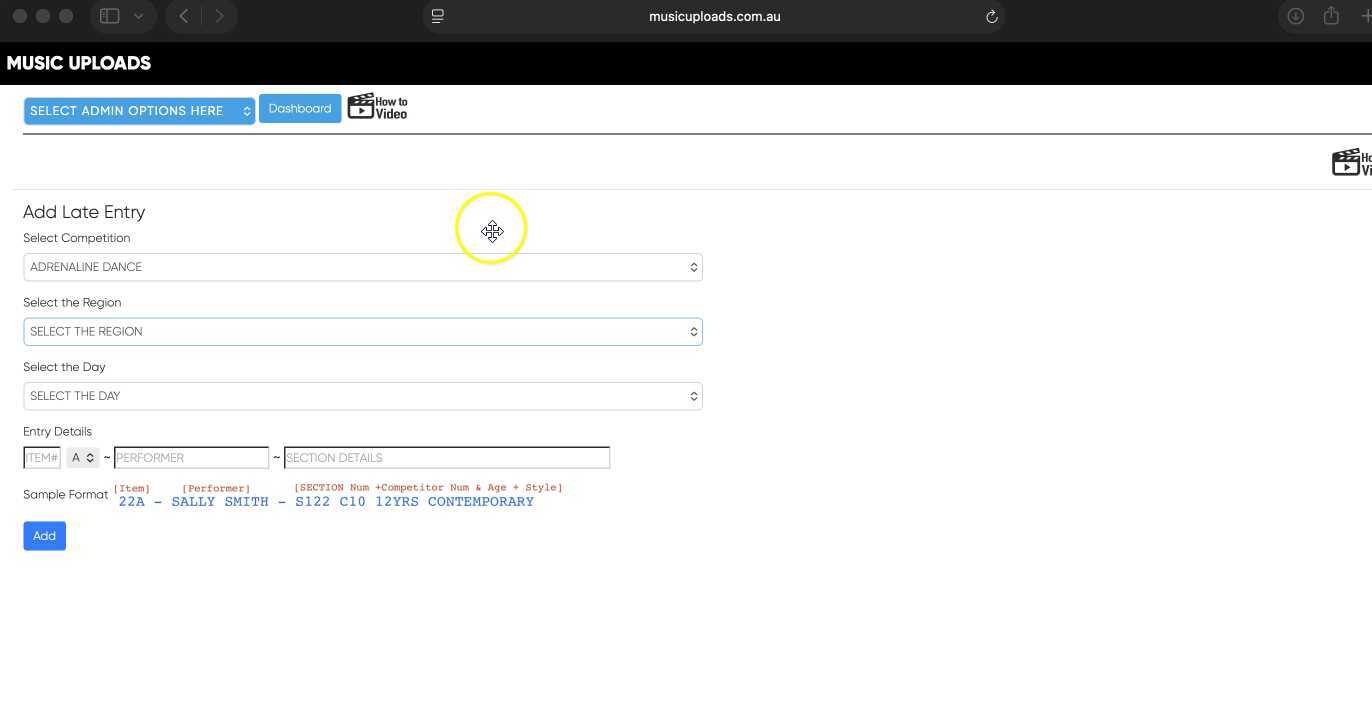Click the Share icon in Safari toolbar
The image size is (1372, 712).
[x=1331, y=16]
